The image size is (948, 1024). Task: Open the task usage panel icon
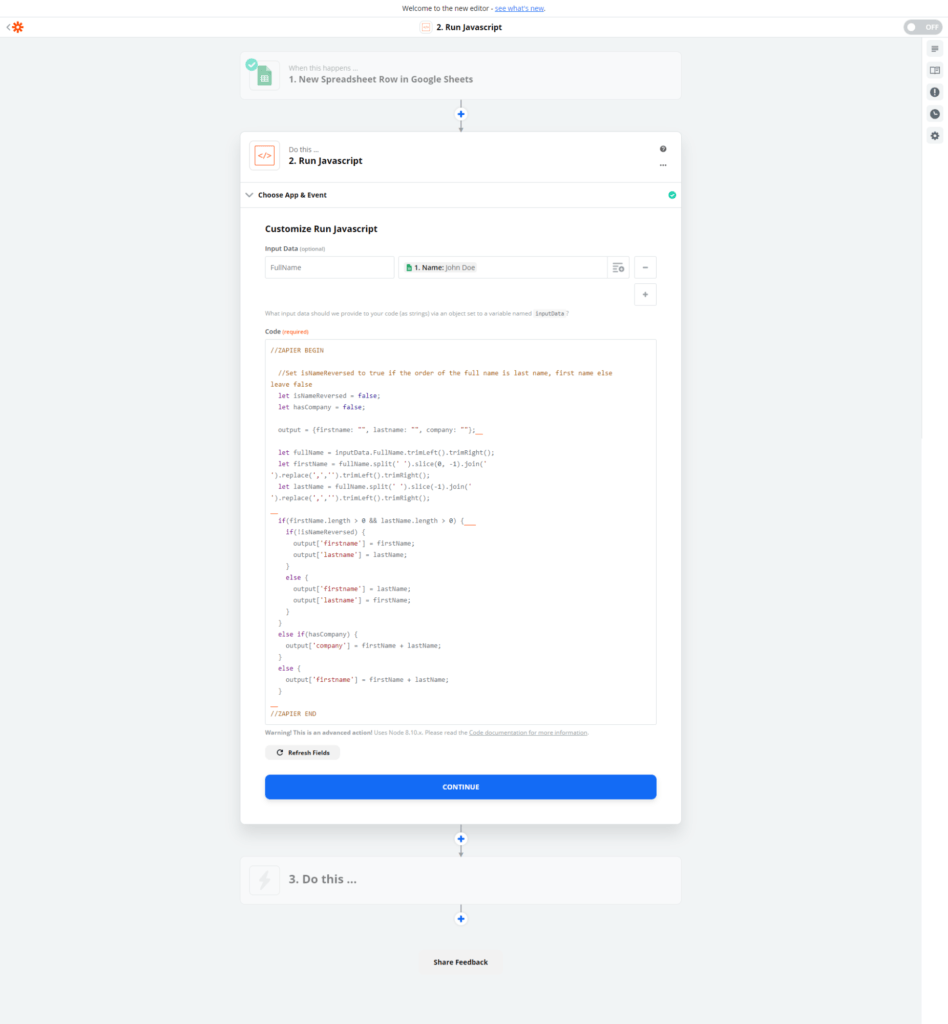[935, 71]
